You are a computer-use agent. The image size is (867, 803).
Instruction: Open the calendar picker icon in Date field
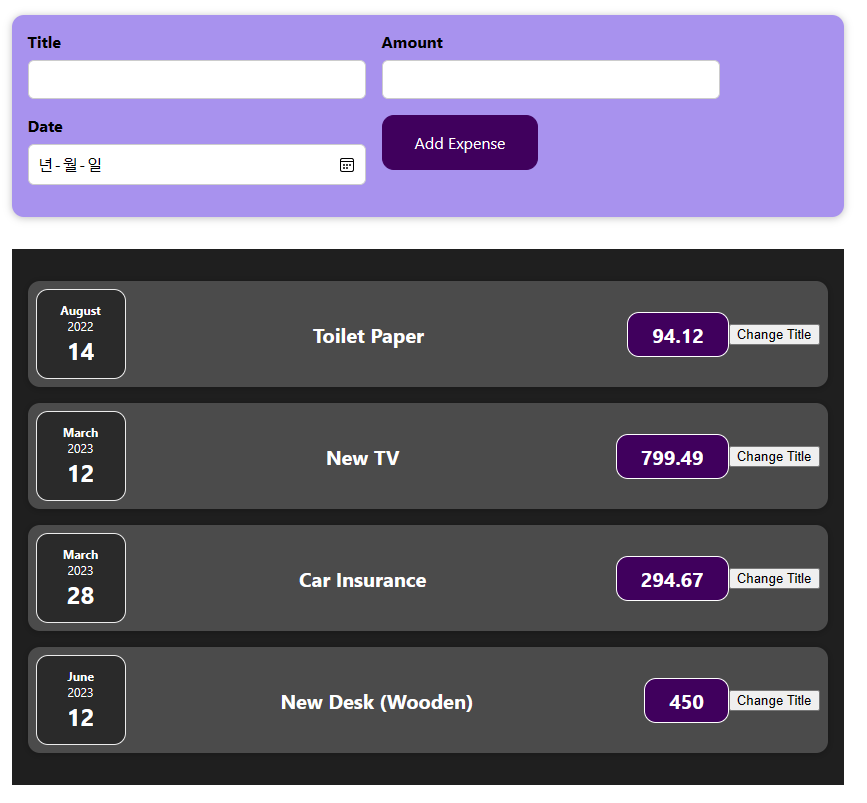pyautogui.click(x=347, y=165)
